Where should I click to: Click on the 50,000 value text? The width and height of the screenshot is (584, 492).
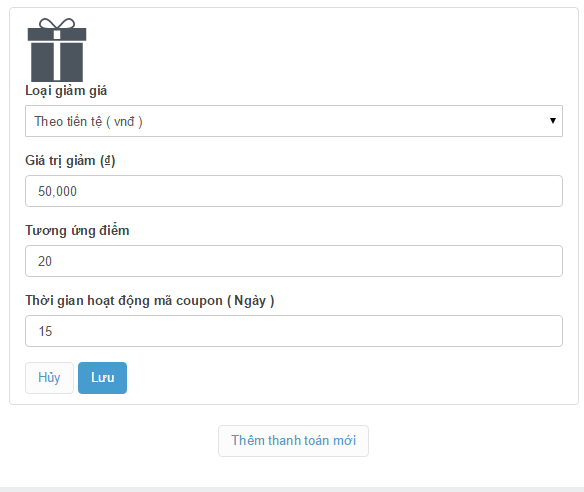[x=57, y=191]
